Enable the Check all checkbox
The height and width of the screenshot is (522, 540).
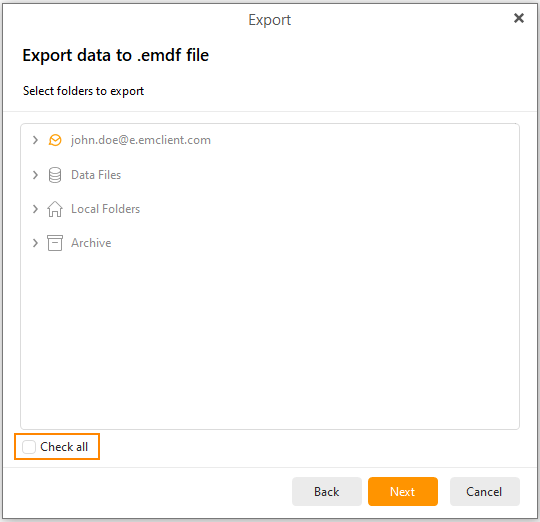point(29,447)
